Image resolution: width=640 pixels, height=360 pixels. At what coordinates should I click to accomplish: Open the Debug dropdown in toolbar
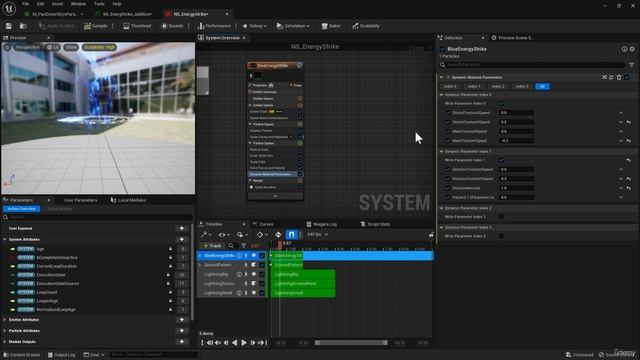click(x=255, y=26)
